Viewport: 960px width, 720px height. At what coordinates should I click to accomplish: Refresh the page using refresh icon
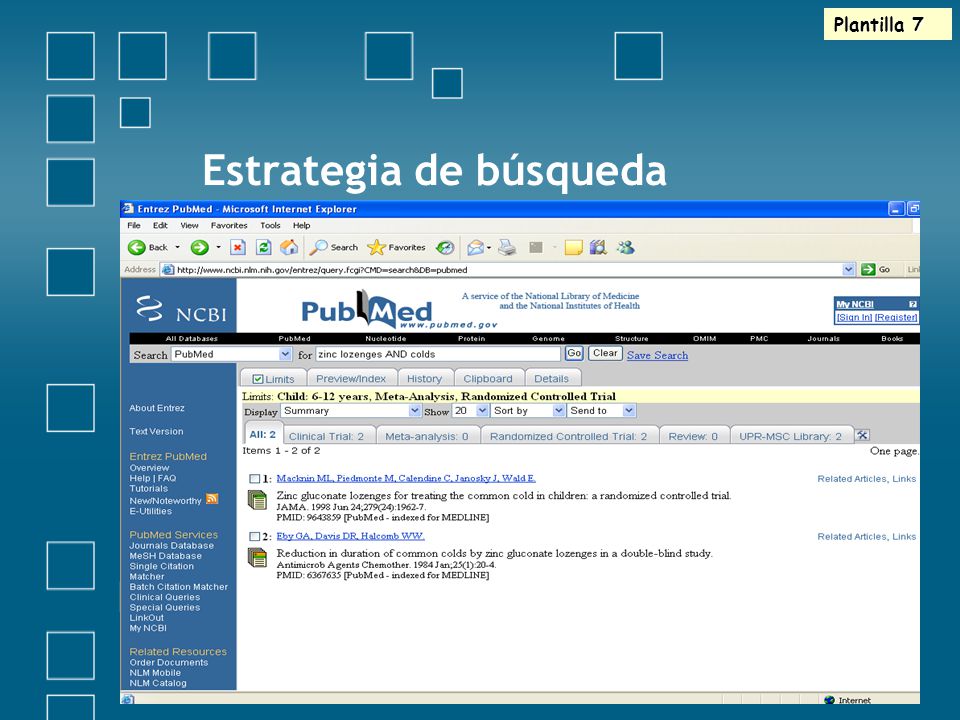pyautogui.click(x=263, y=247)
